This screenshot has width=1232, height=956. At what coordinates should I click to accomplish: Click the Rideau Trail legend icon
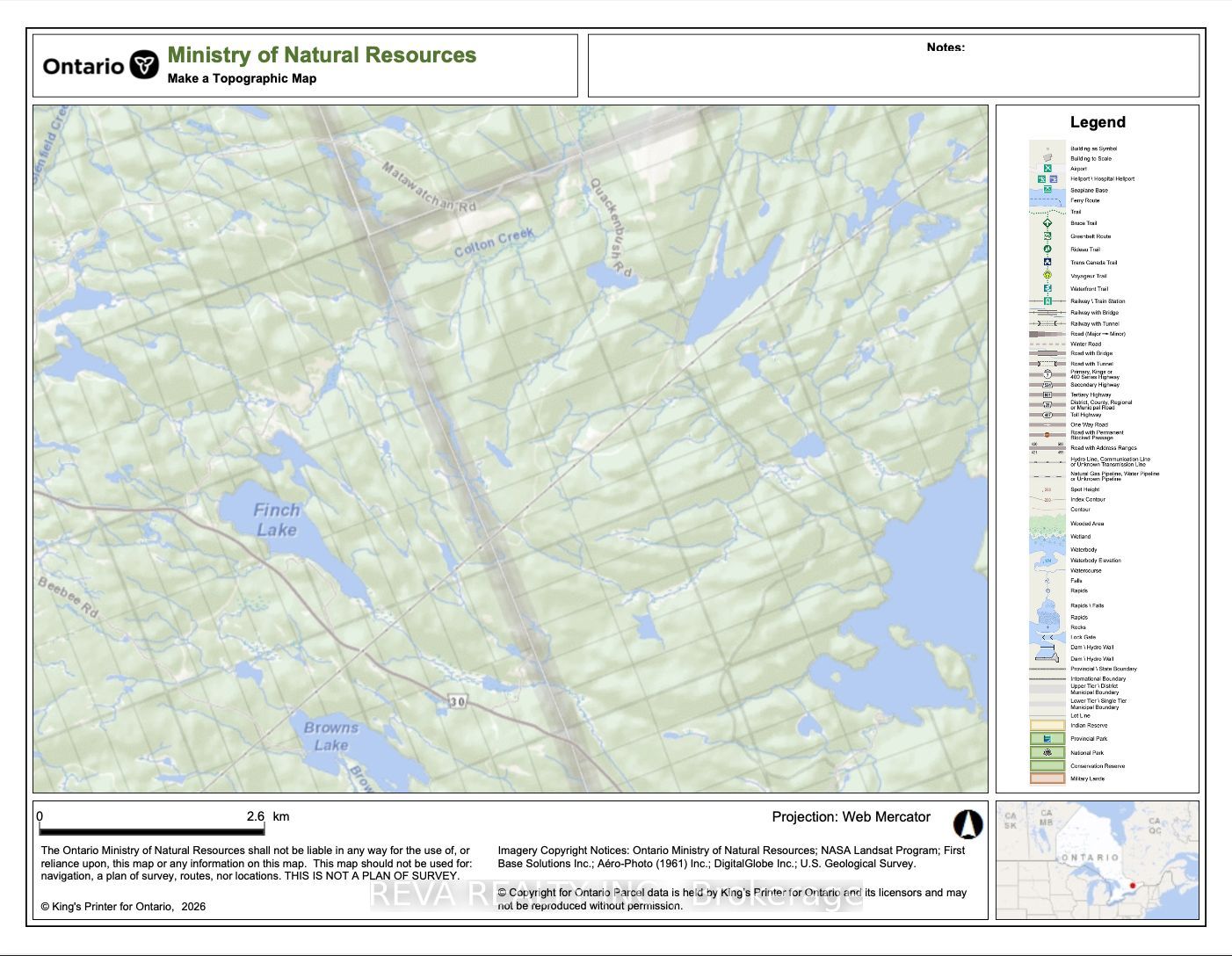pyautogui.click(x=1047, y=249)
